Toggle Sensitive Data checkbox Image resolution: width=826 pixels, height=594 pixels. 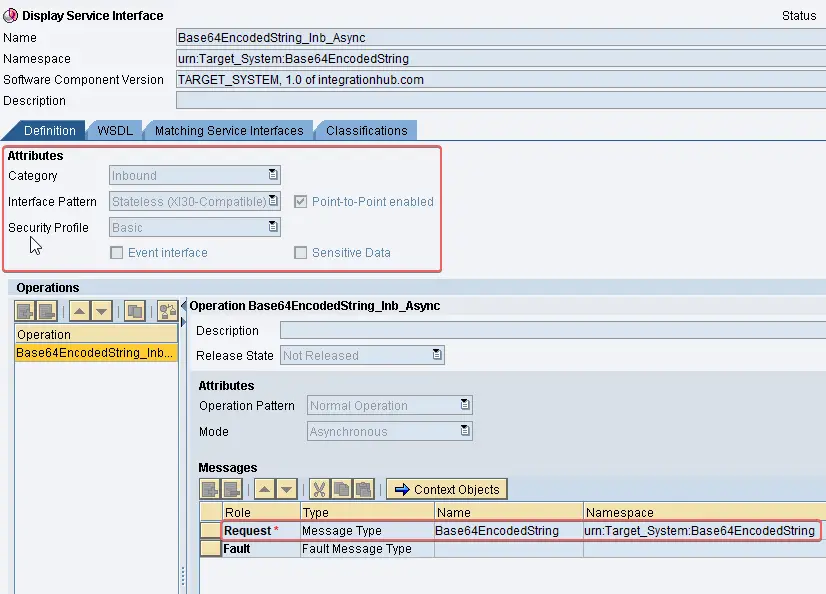pos(300,253)
